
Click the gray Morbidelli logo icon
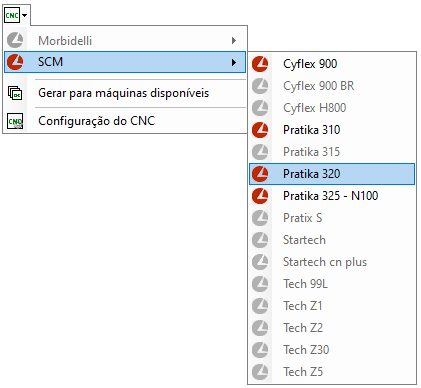[15, 40]
